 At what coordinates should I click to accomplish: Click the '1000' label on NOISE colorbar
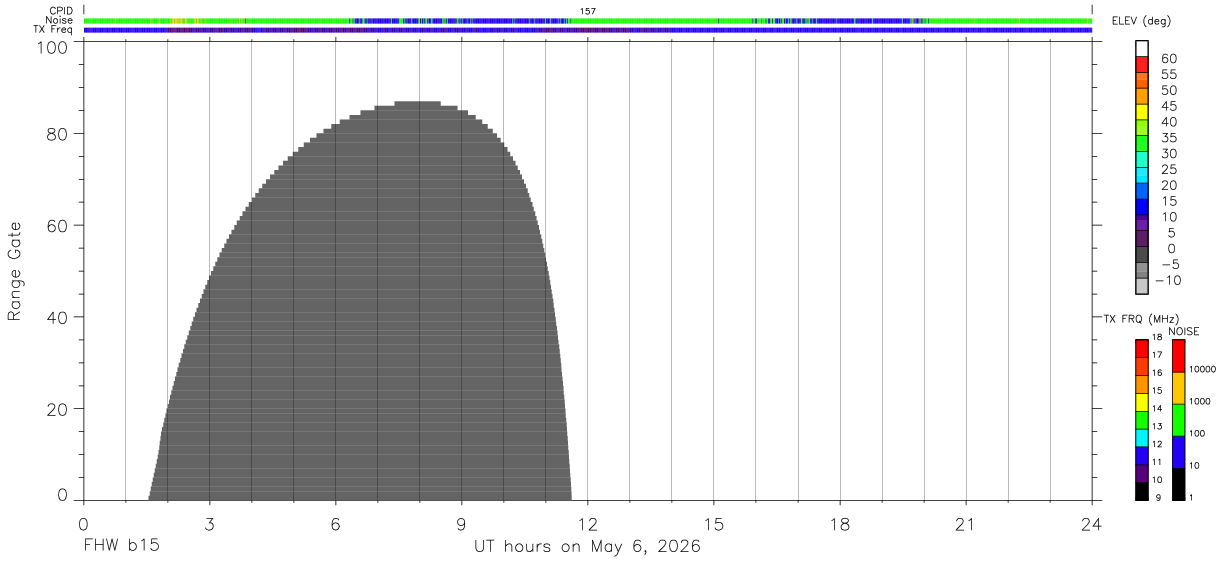click(x=1199, y=402)
